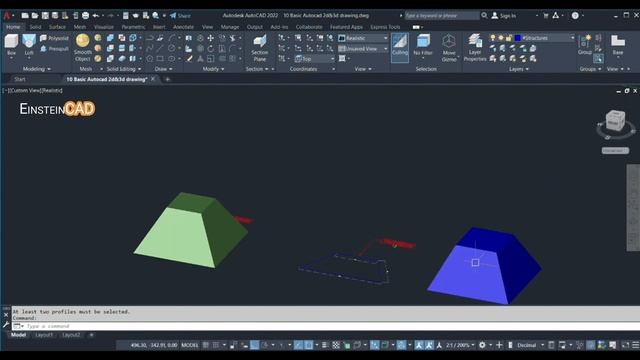Image resolution: width=640 pixels, height=360 pixels.
Task: Click Sign In
Action: (x=504, y=16)
